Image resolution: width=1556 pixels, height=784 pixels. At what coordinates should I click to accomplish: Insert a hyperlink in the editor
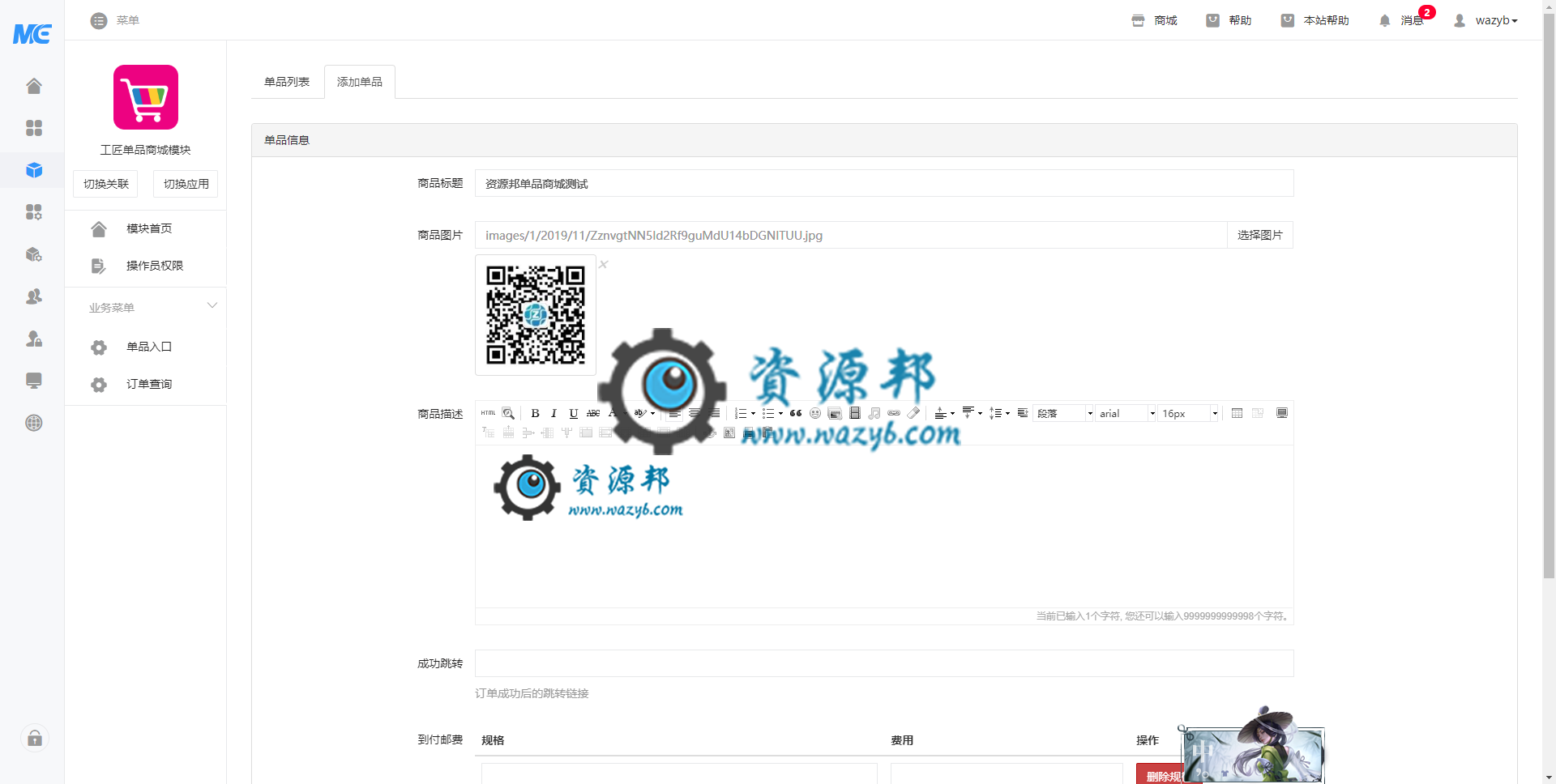893,413
